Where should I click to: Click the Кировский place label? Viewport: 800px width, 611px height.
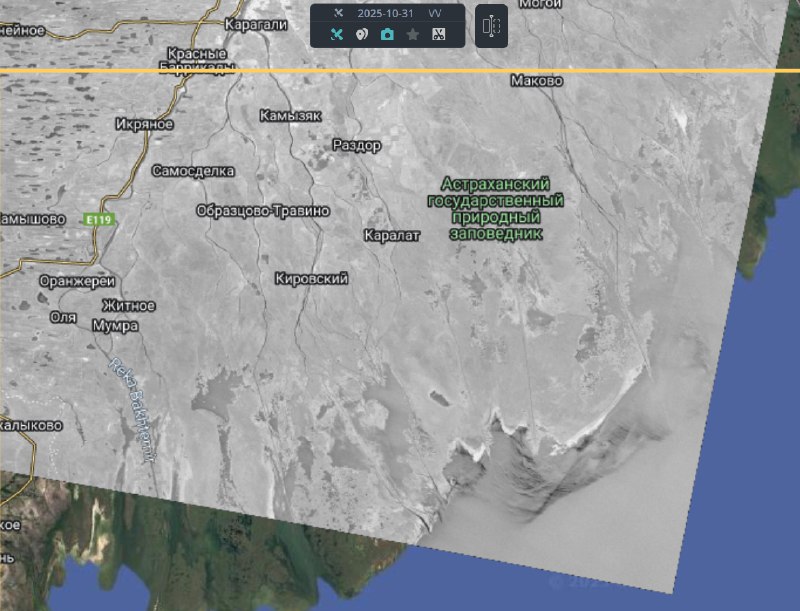point(311,279)
